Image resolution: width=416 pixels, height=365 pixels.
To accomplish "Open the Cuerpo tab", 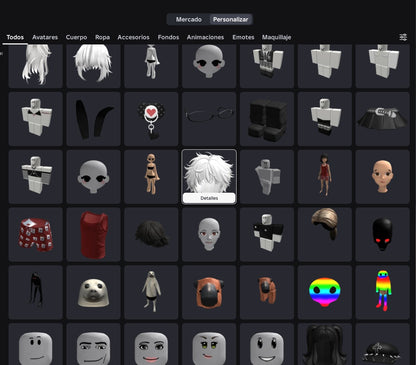I will 76,37.
